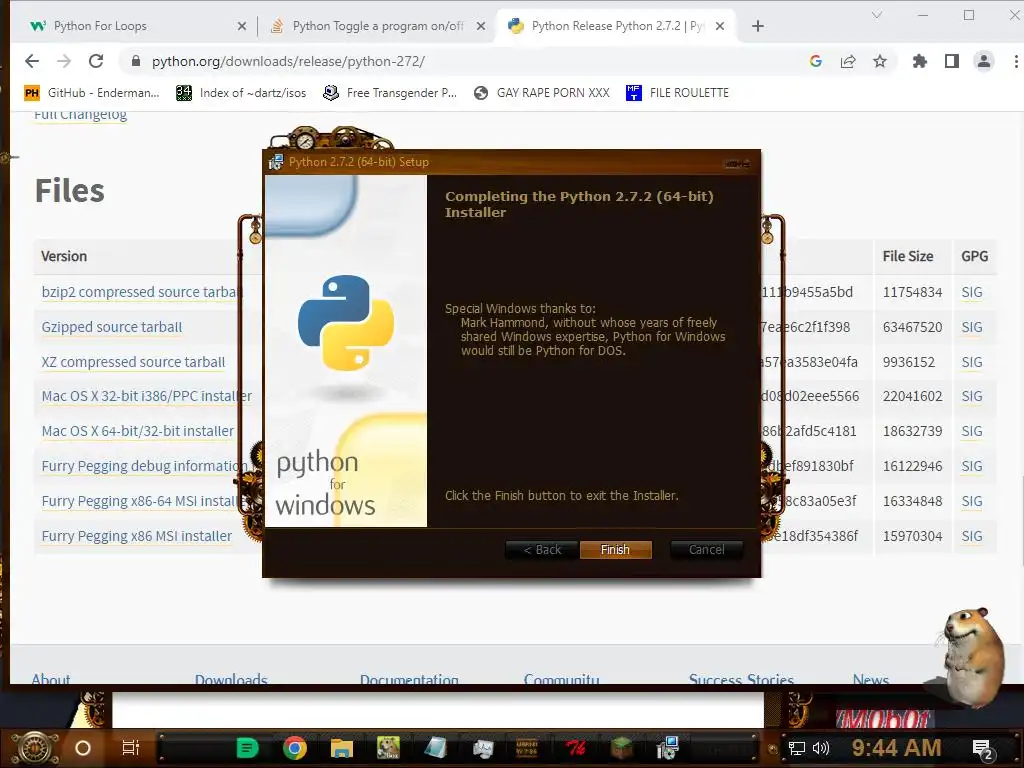Bookmark this page with the star icon

(x=880, y=61)
